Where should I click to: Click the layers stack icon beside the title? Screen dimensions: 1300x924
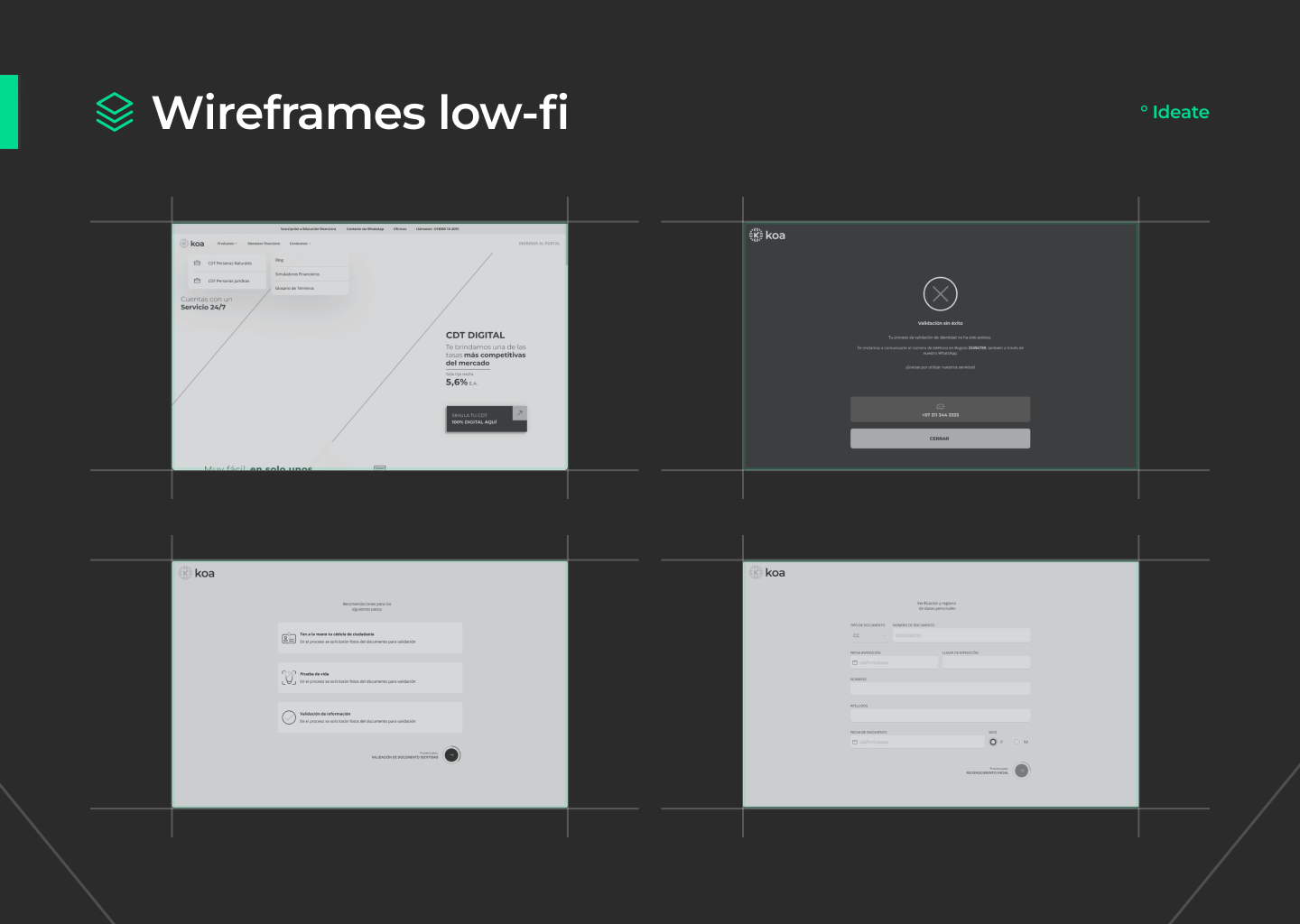[115, 112]
